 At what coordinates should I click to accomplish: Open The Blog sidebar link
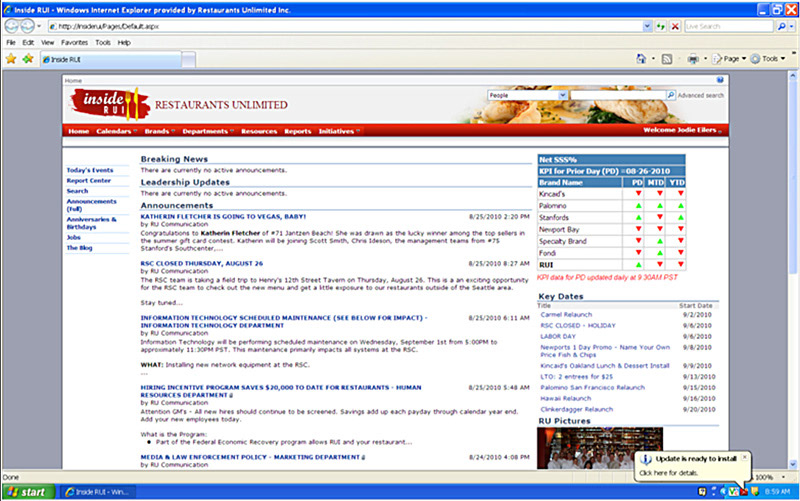tap(79, 248)
